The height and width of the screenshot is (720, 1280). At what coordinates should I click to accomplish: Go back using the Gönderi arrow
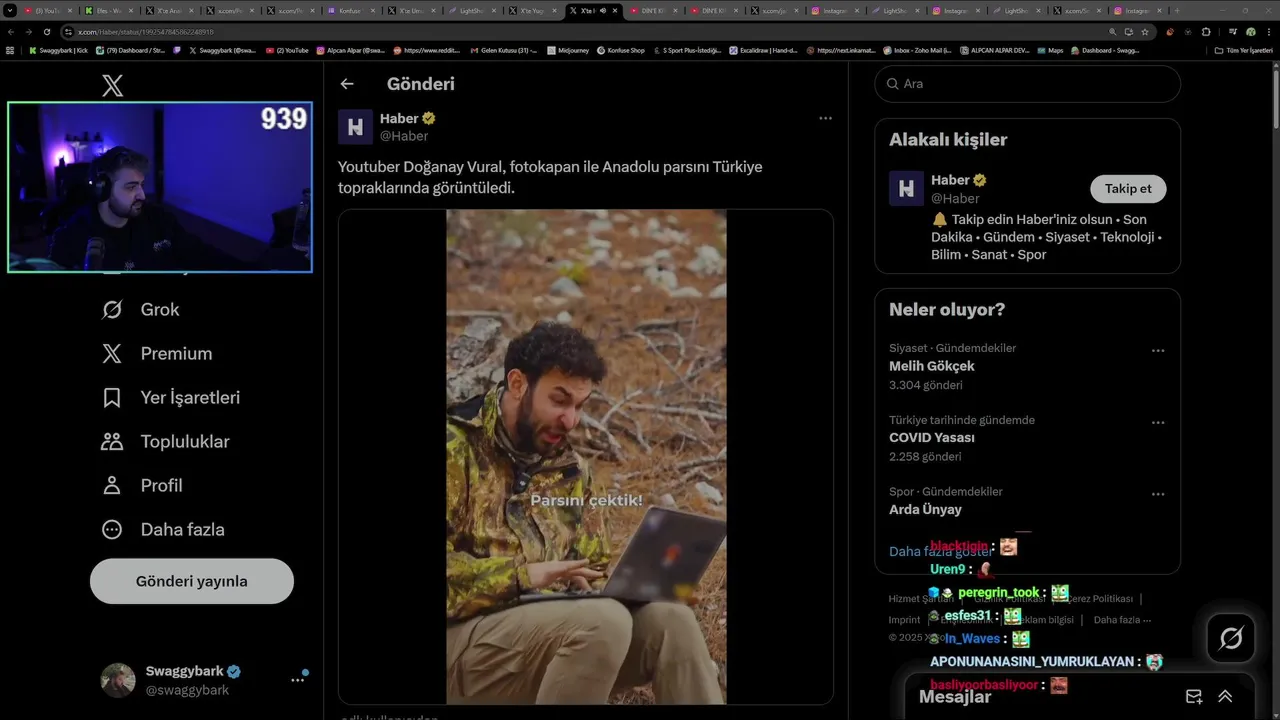point(347,84)
